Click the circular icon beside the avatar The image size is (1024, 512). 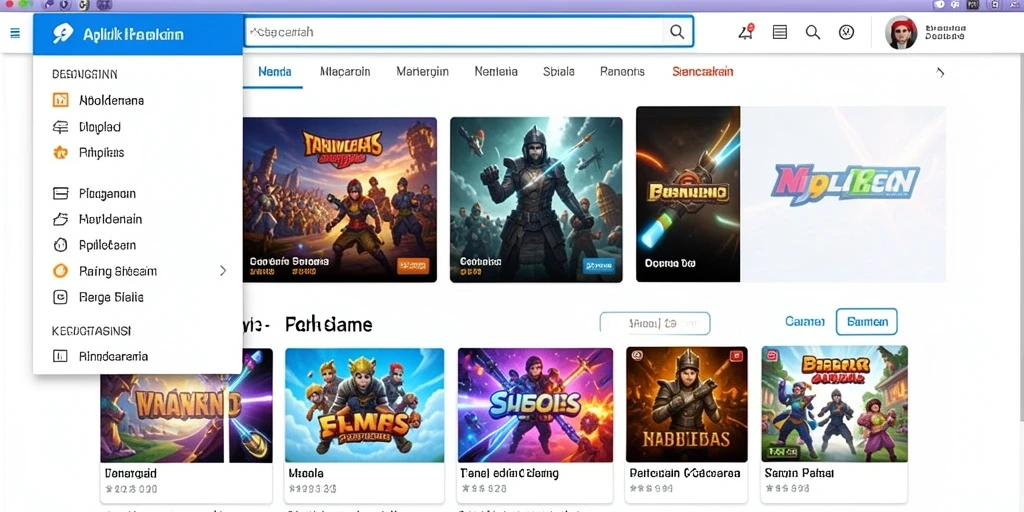pos(846,32)
